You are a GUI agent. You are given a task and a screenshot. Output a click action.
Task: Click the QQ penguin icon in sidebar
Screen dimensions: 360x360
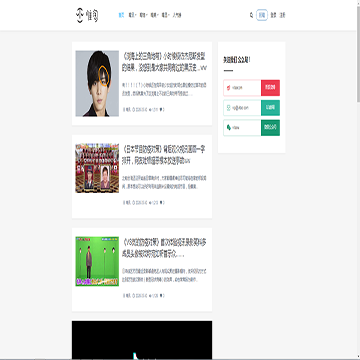[x=229, y=108]
